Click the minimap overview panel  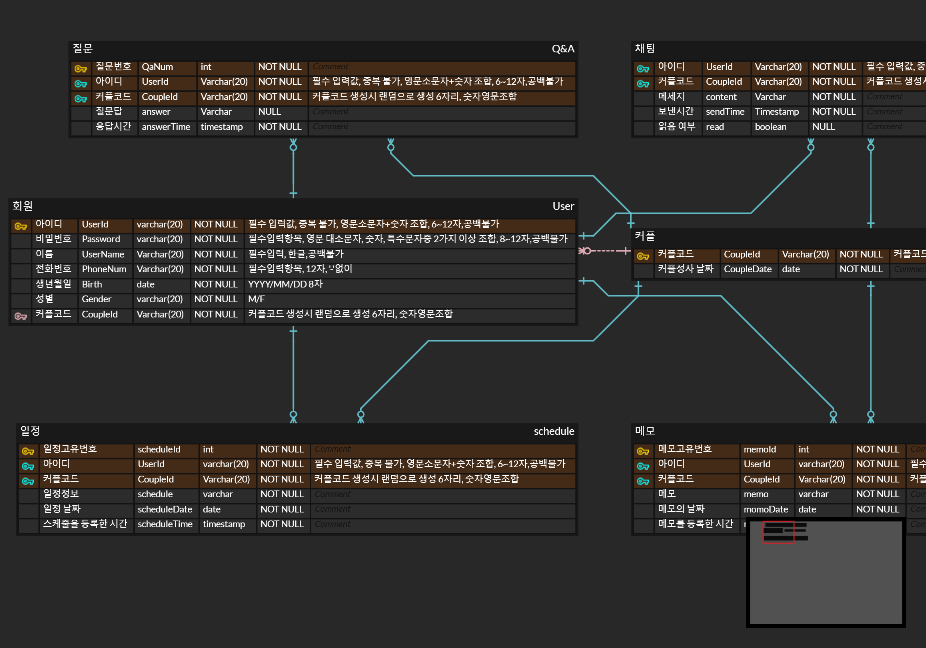[x=826, y=572]
